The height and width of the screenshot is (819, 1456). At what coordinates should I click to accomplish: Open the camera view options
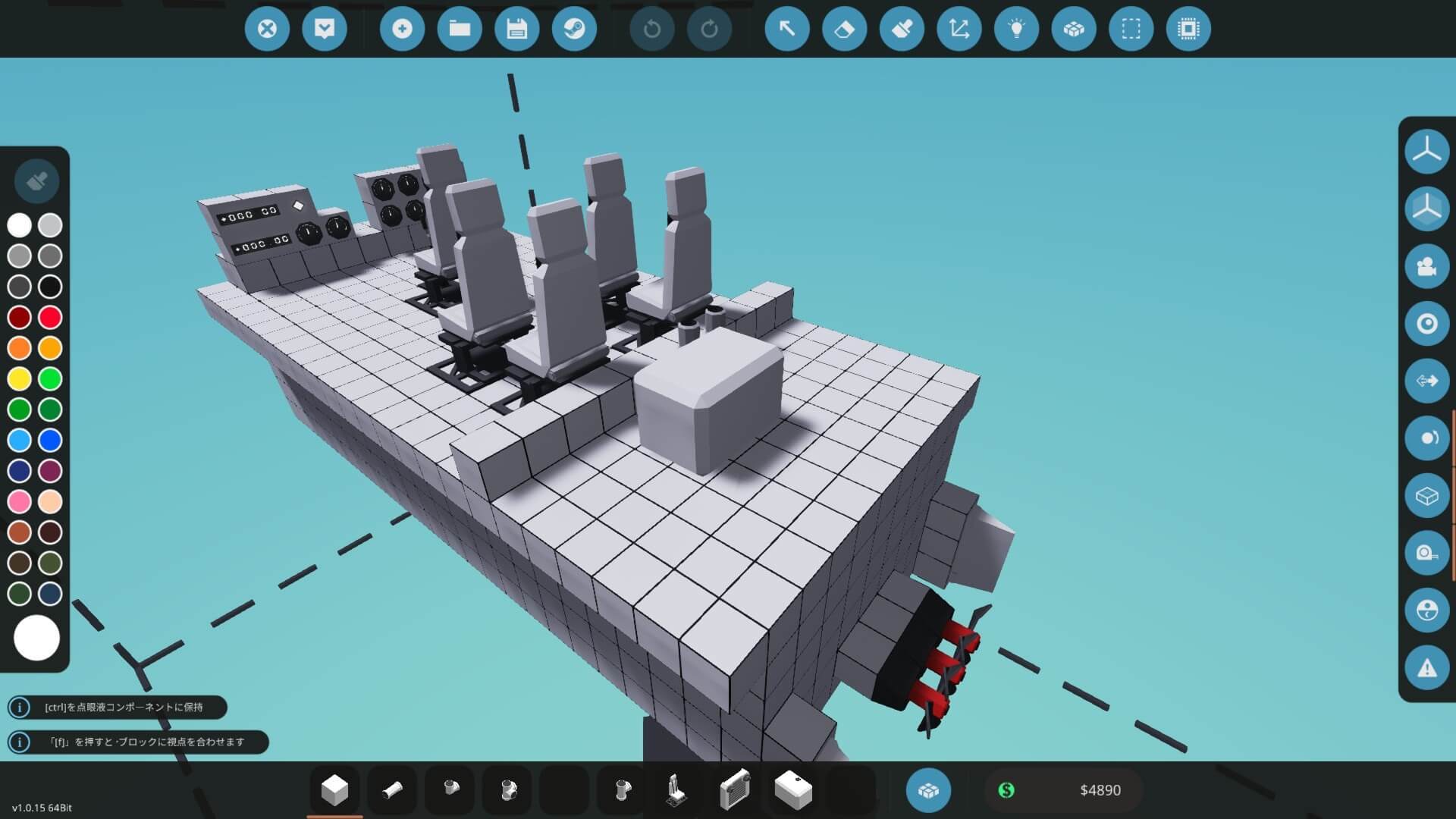tap(1426, 265)
